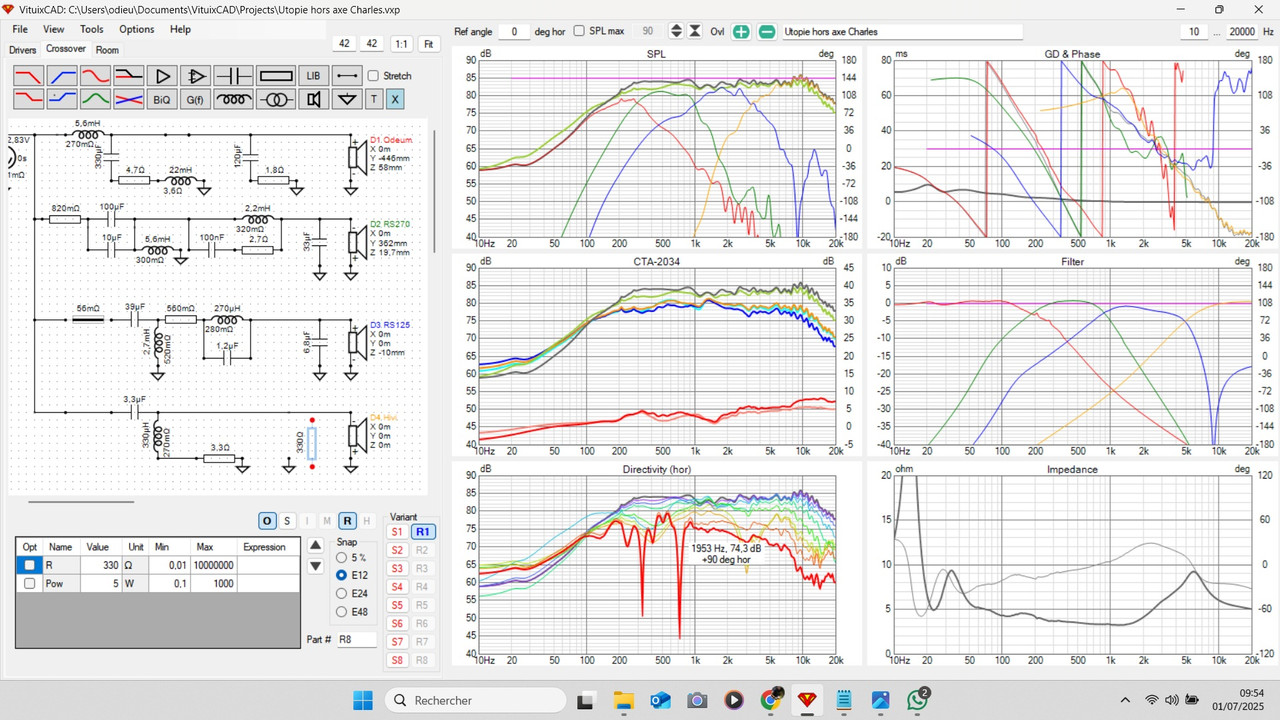Insert a G(f) transfer function block

pyautogui.click(x=196, y=99)
